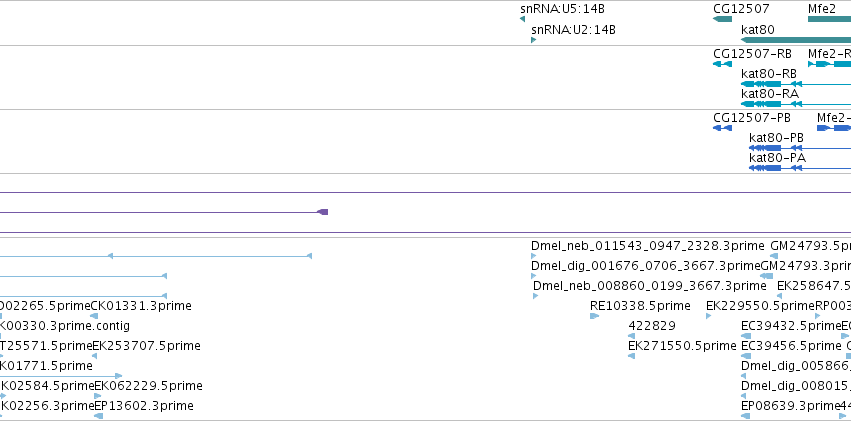Click the EP13602.3prime label
Viewport: 851px width, 421px height.
[x=144, y=405]
